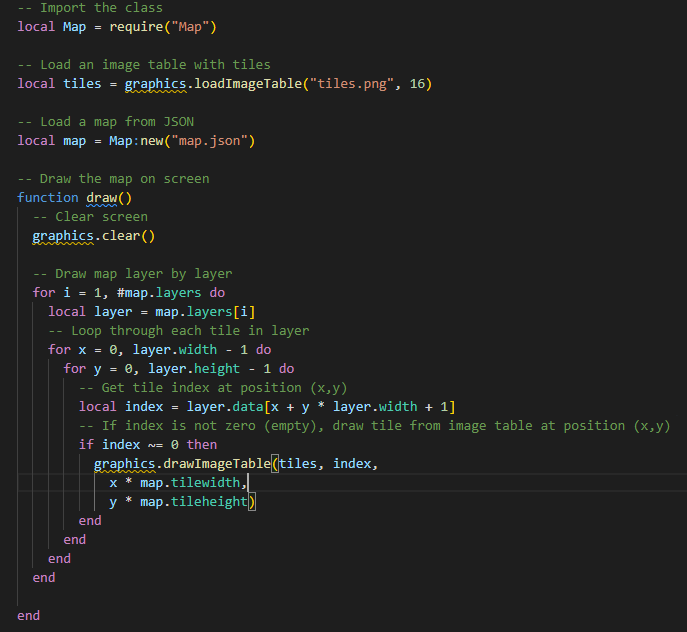Click the loadImageTable function name

248,84
